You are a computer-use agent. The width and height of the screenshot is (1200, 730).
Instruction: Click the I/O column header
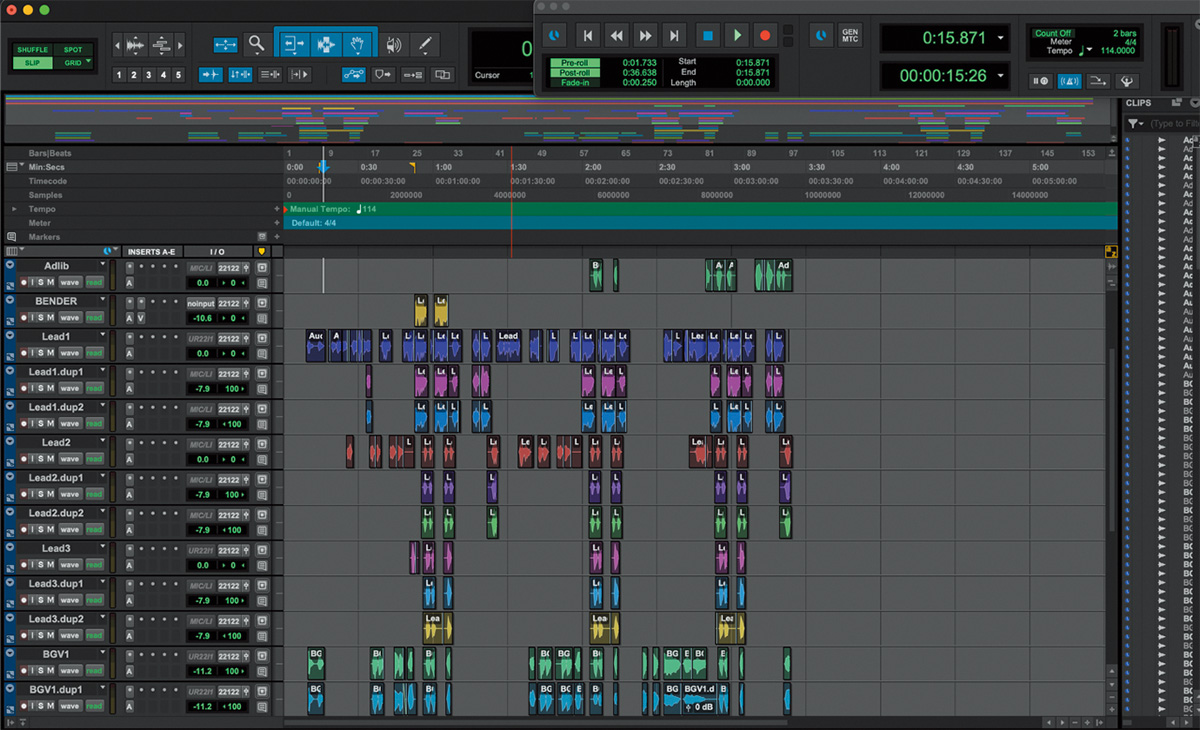coord(217,251)
